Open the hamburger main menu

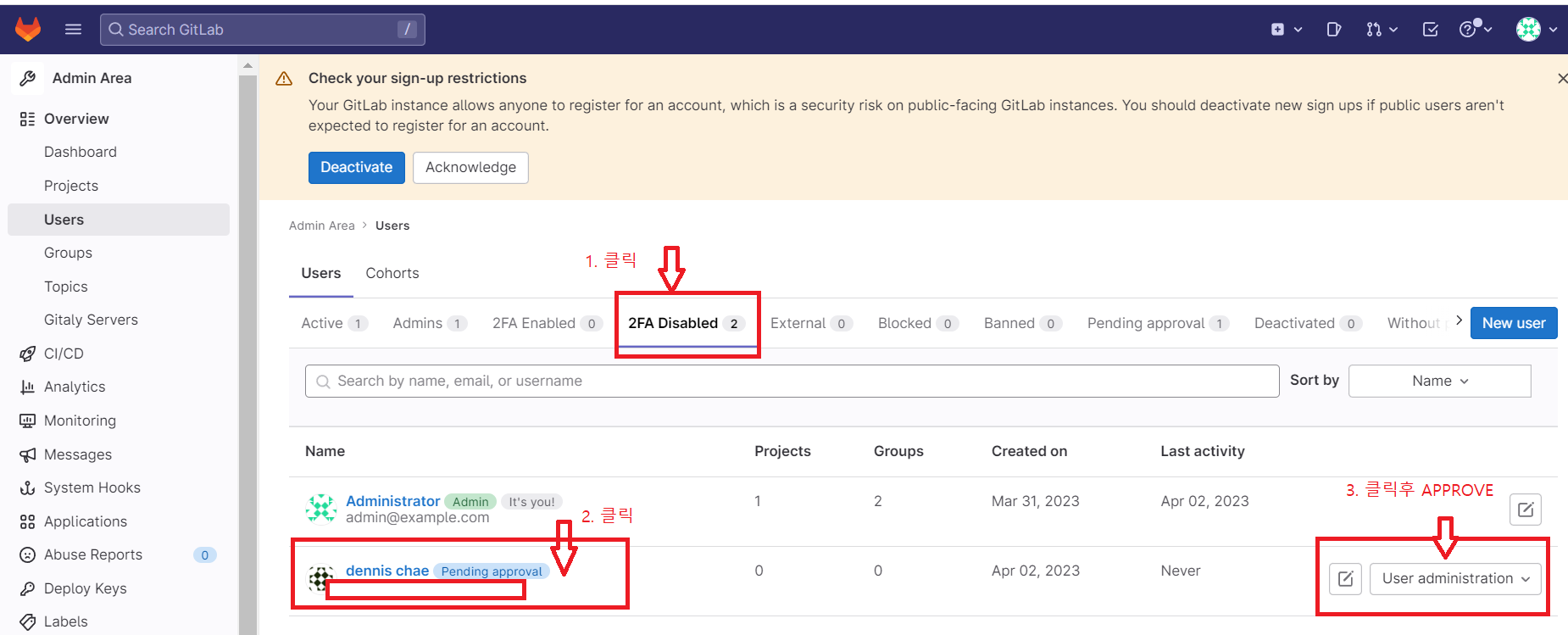(x=74, y=29)
